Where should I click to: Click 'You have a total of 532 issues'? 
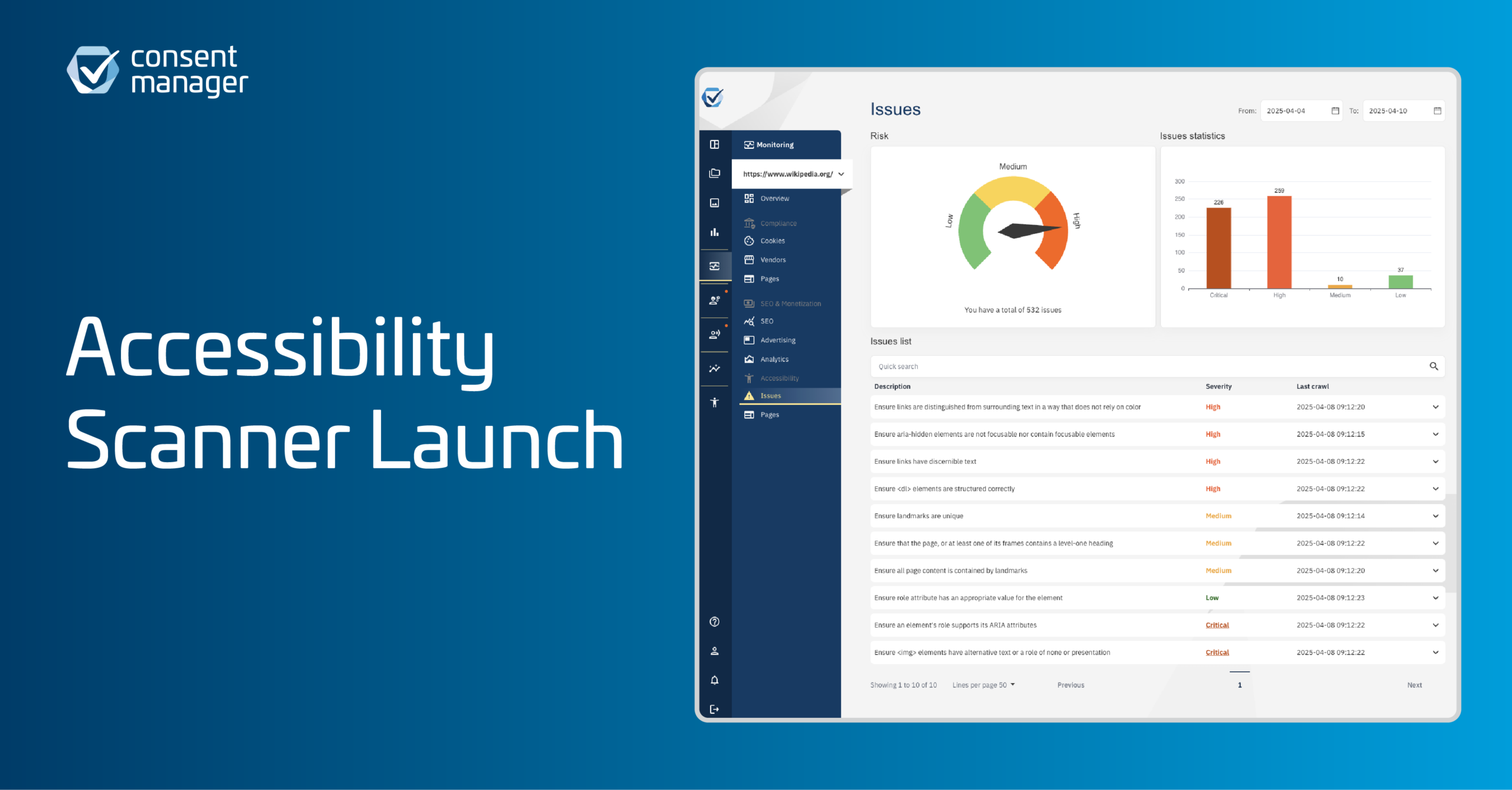1012,310
